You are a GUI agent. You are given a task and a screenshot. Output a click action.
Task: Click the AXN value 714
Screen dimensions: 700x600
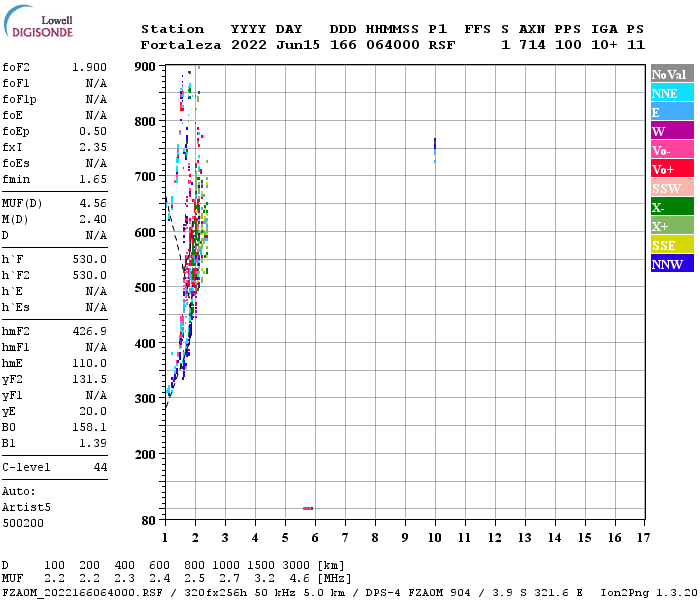[x=532, y=45]
